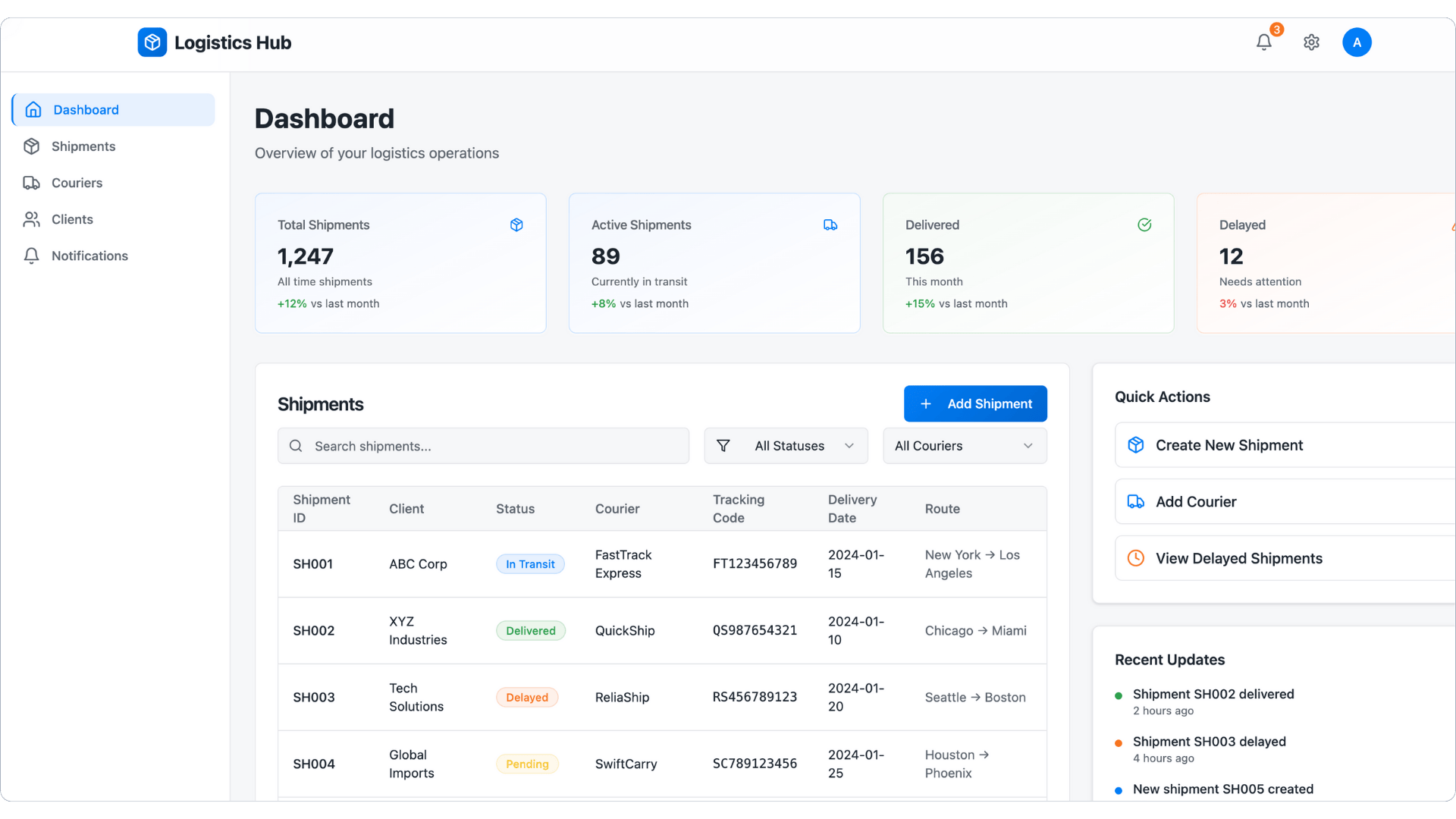
Task: Click the chevron arrow on All Couriers
Action: [x=1028, y=446]
